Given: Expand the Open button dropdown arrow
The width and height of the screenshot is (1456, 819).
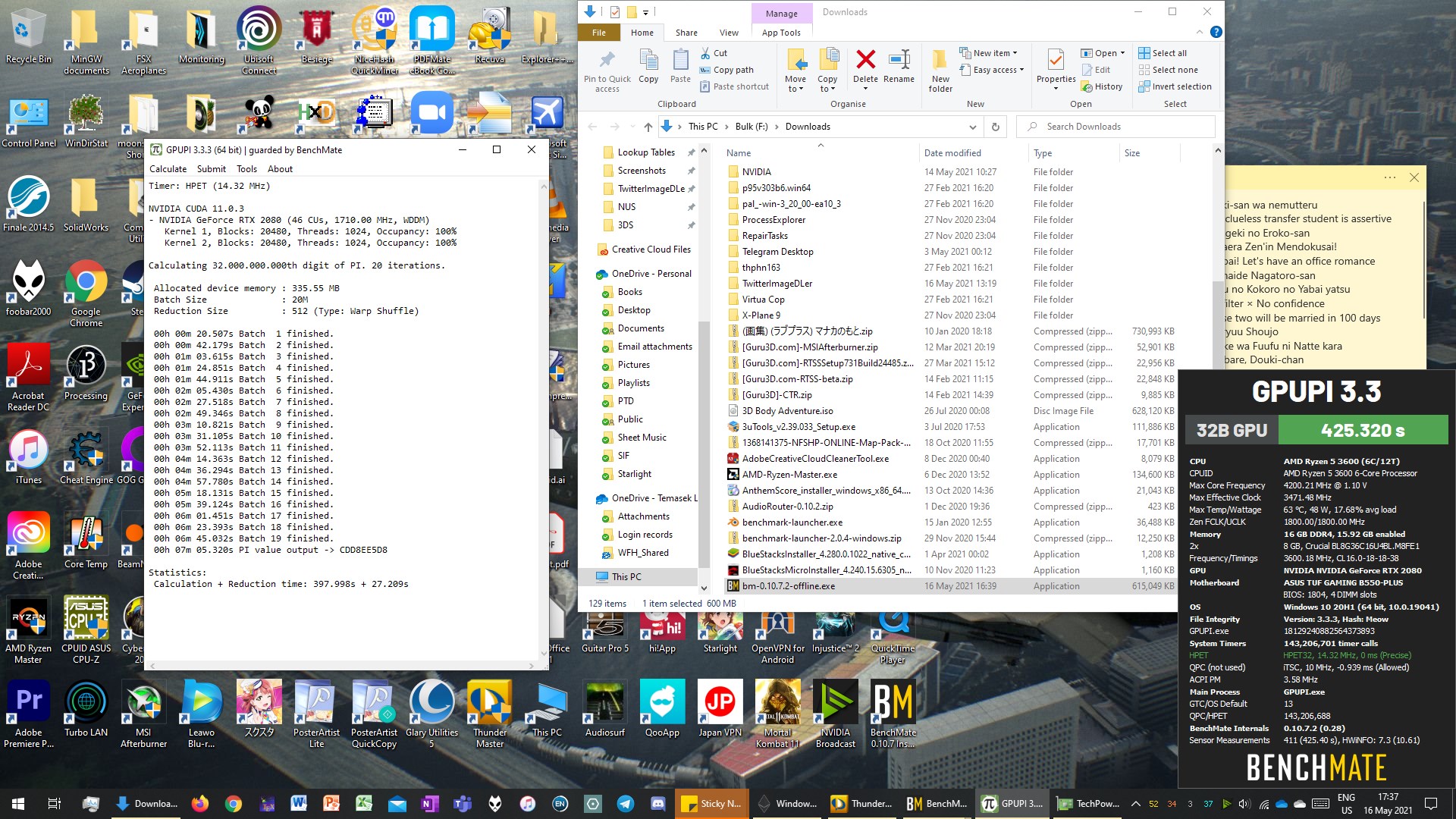Looking at the screenshot, I should coord(1122,53).
